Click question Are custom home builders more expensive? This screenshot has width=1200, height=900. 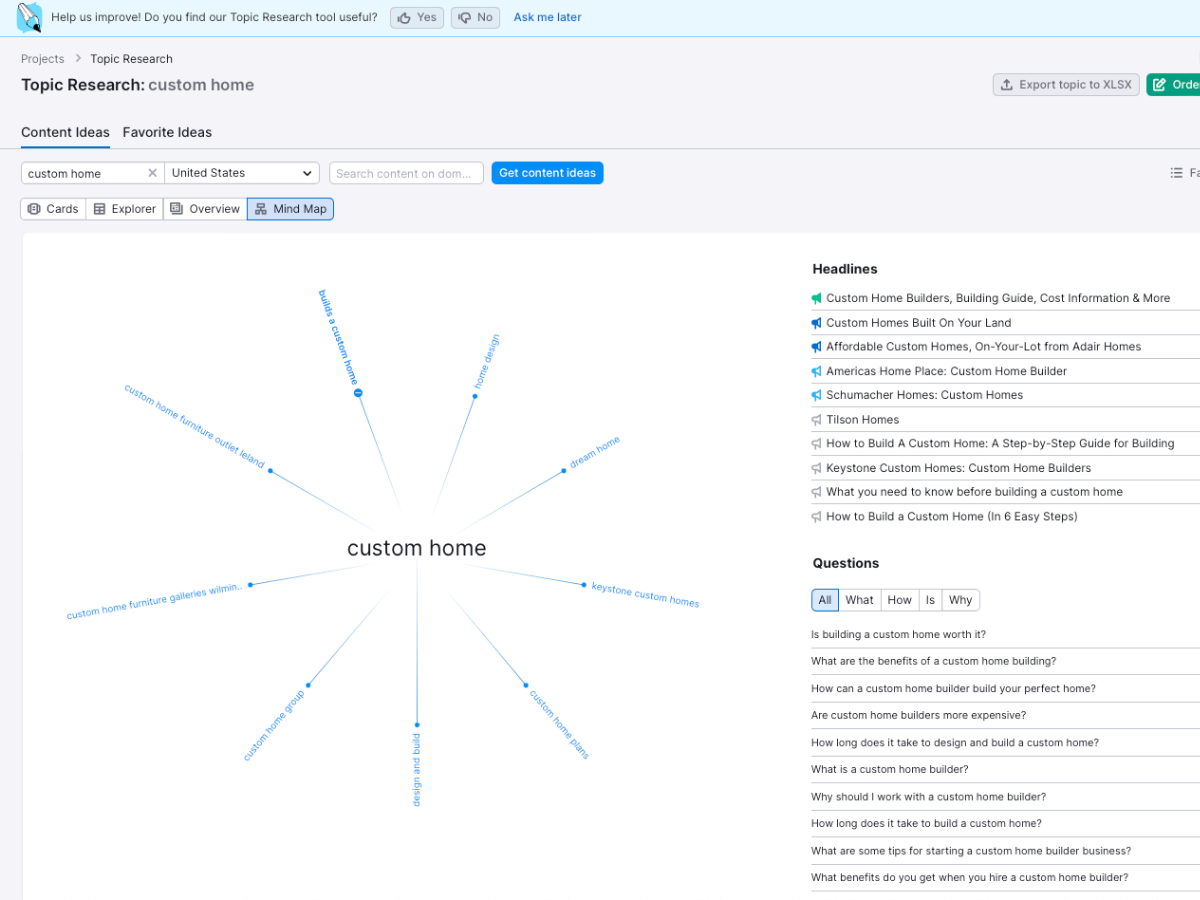click(x=918, y=716)
